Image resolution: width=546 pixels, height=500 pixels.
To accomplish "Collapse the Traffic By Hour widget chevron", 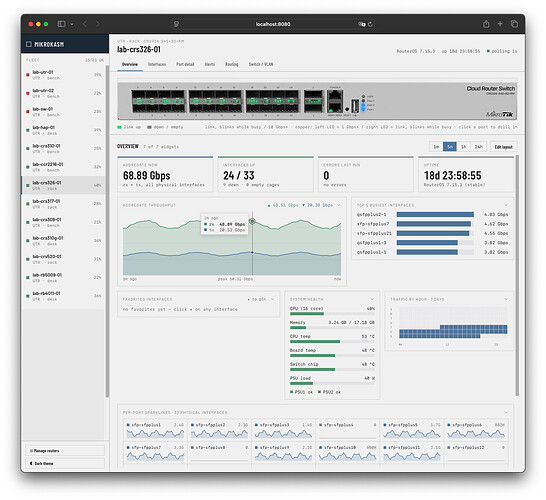I will tap(506, 299).
